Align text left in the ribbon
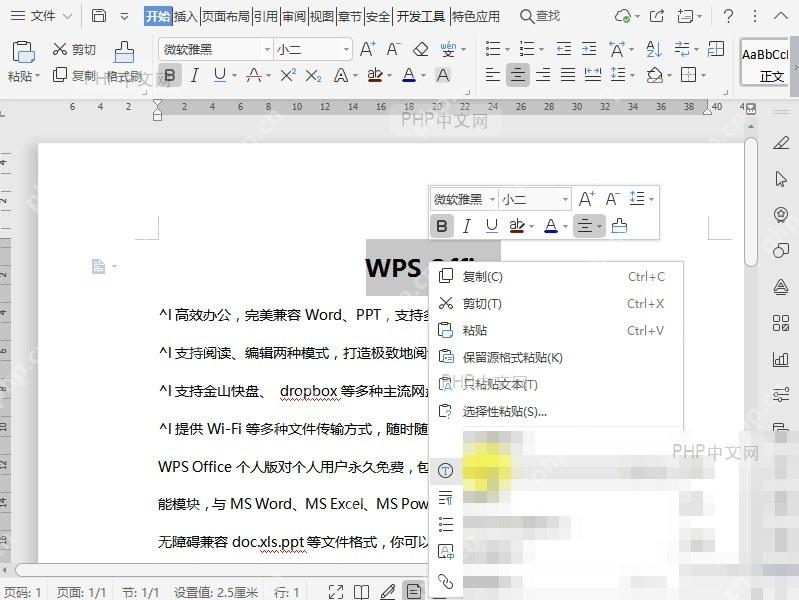Image resolution: width=799 pixels, height=600 pixels. [x=492, y=75]
